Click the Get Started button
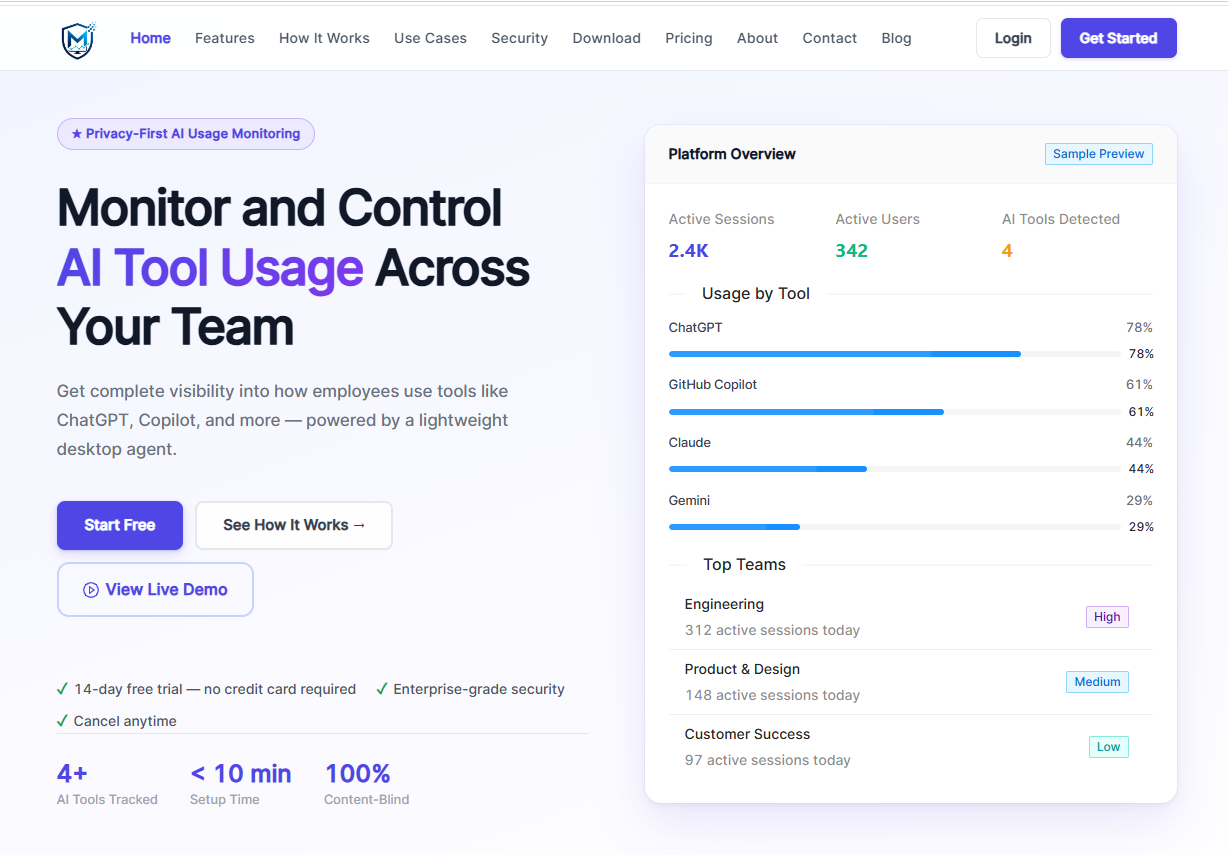Viewport: 1228px width, 855px height. click(1118, 38)
